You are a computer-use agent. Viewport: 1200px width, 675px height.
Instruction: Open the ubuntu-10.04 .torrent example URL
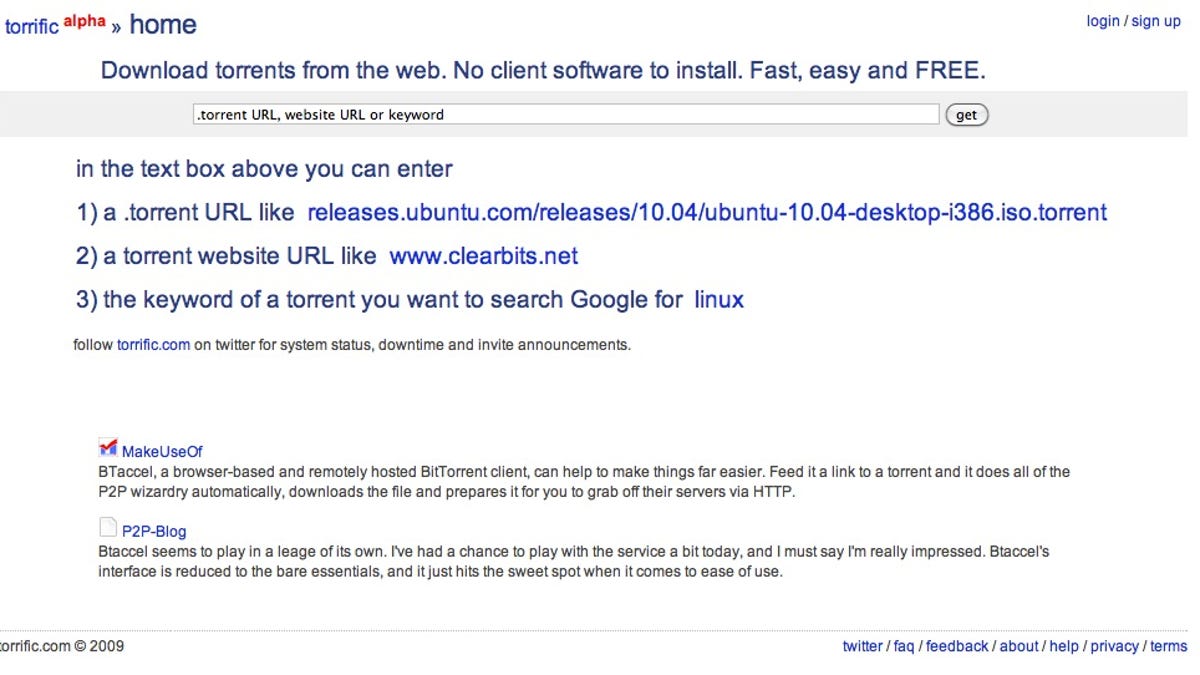pos(707,212)
